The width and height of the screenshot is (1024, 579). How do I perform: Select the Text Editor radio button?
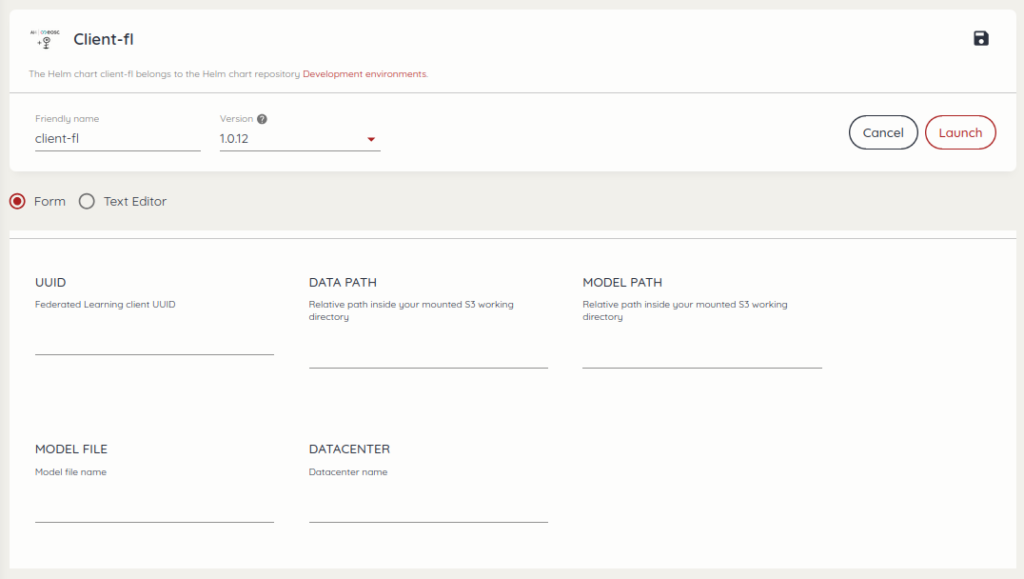coord(87,201)
